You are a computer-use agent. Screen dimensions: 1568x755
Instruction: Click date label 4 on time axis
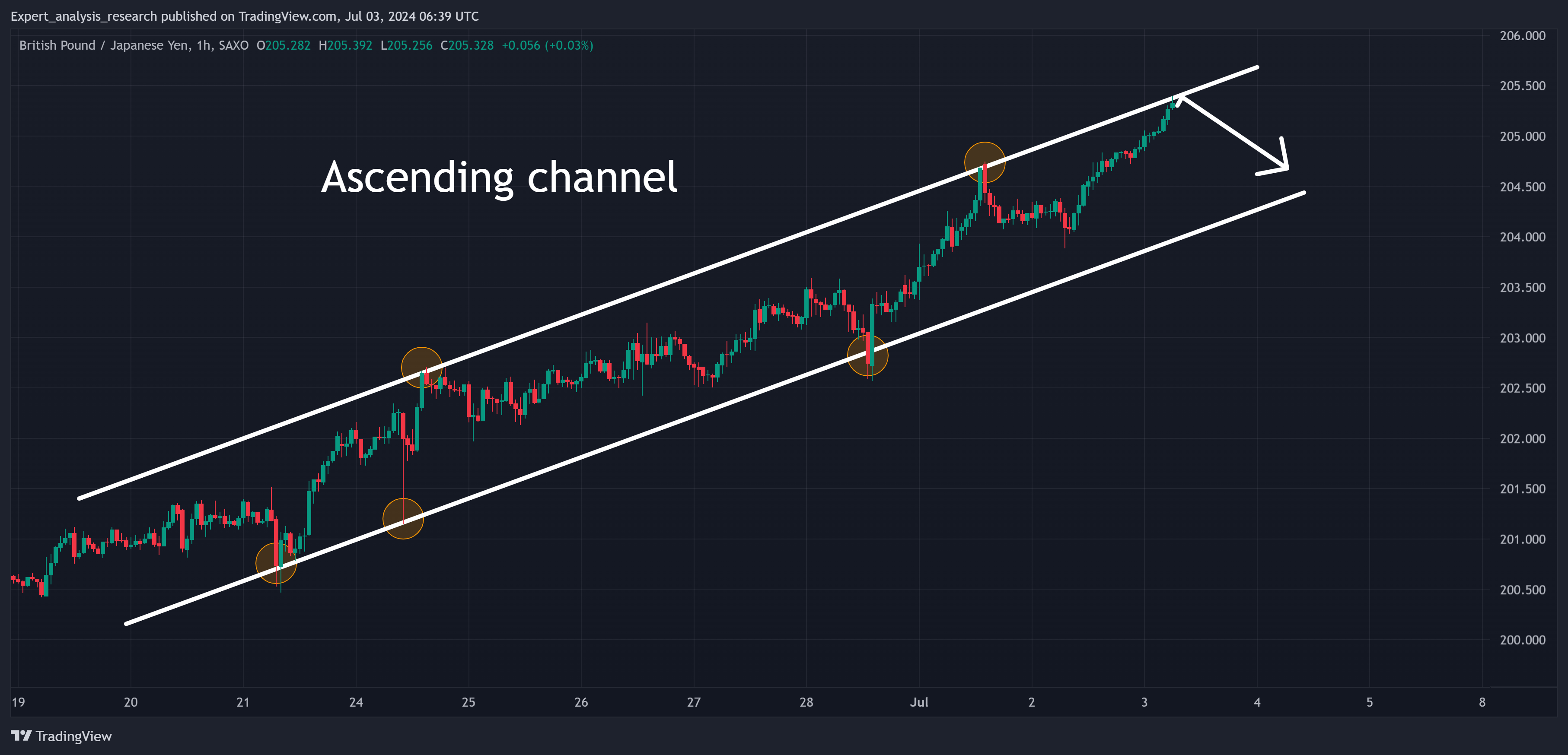(x=1257, y=702)
